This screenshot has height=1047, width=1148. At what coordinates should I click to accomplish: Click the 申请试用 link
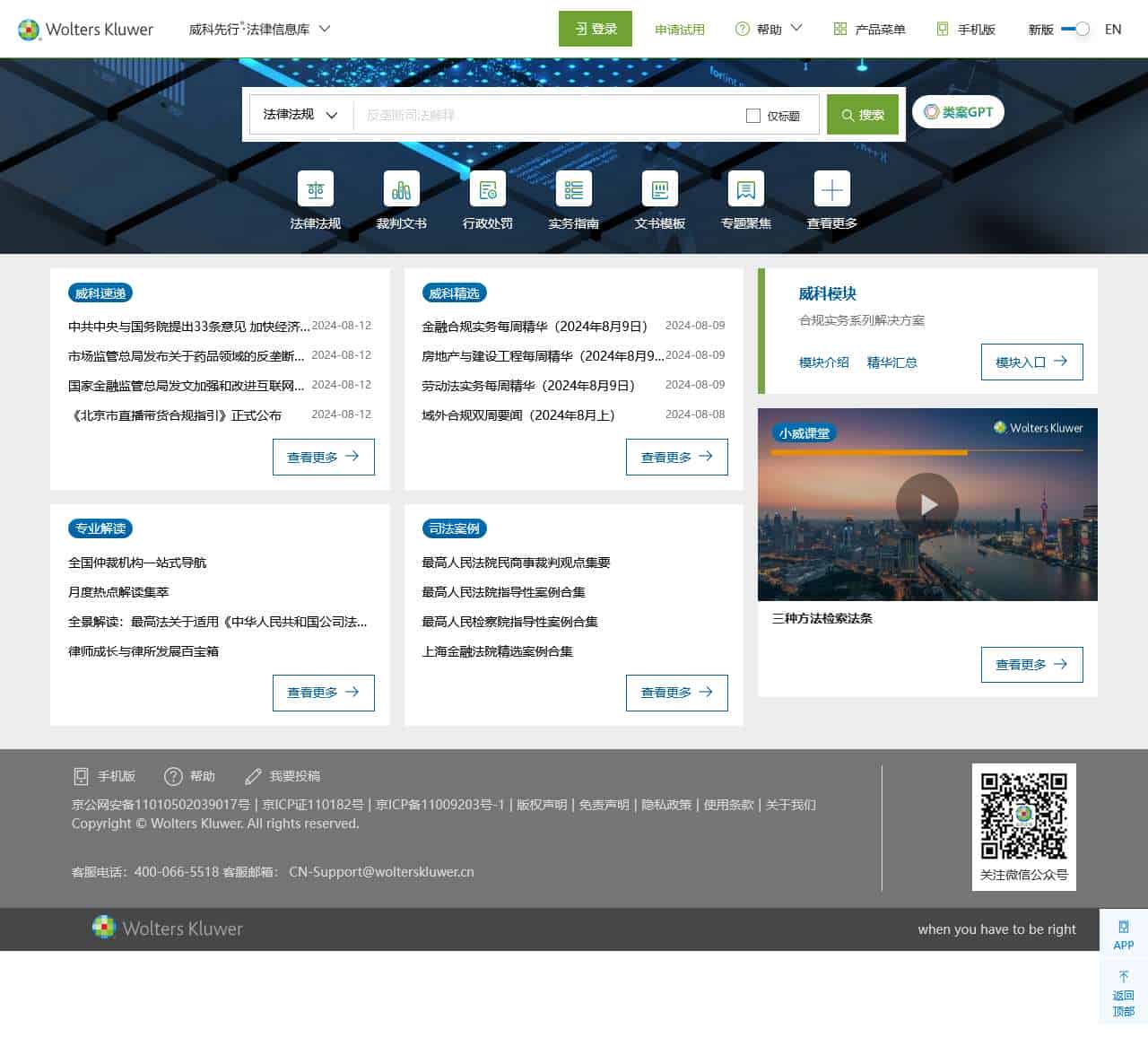680,30
